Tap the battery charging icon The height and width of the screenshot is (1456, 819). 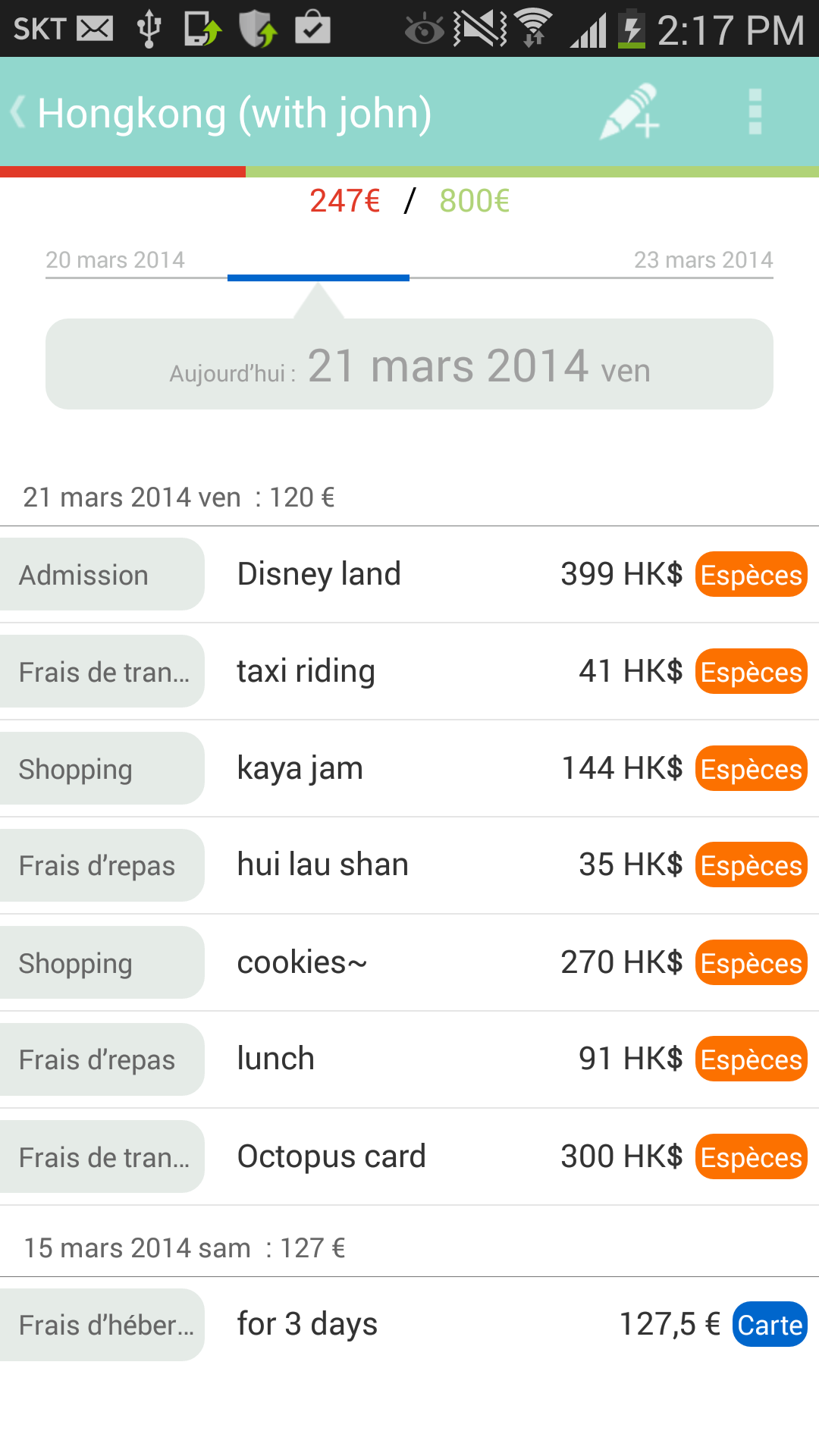tap(631, 29)
